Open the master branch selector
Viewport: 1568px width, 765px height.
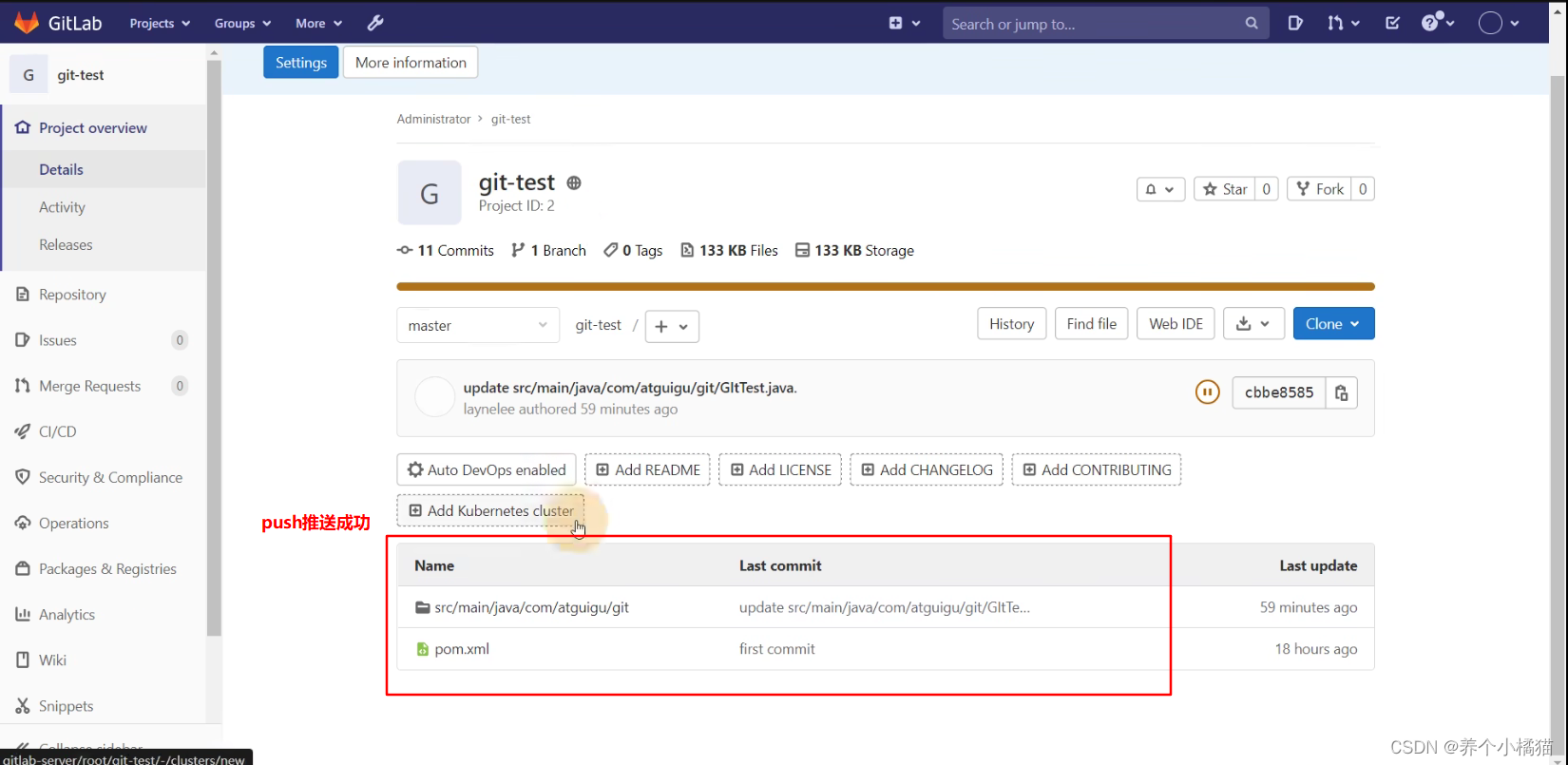[x=478, y=325]
